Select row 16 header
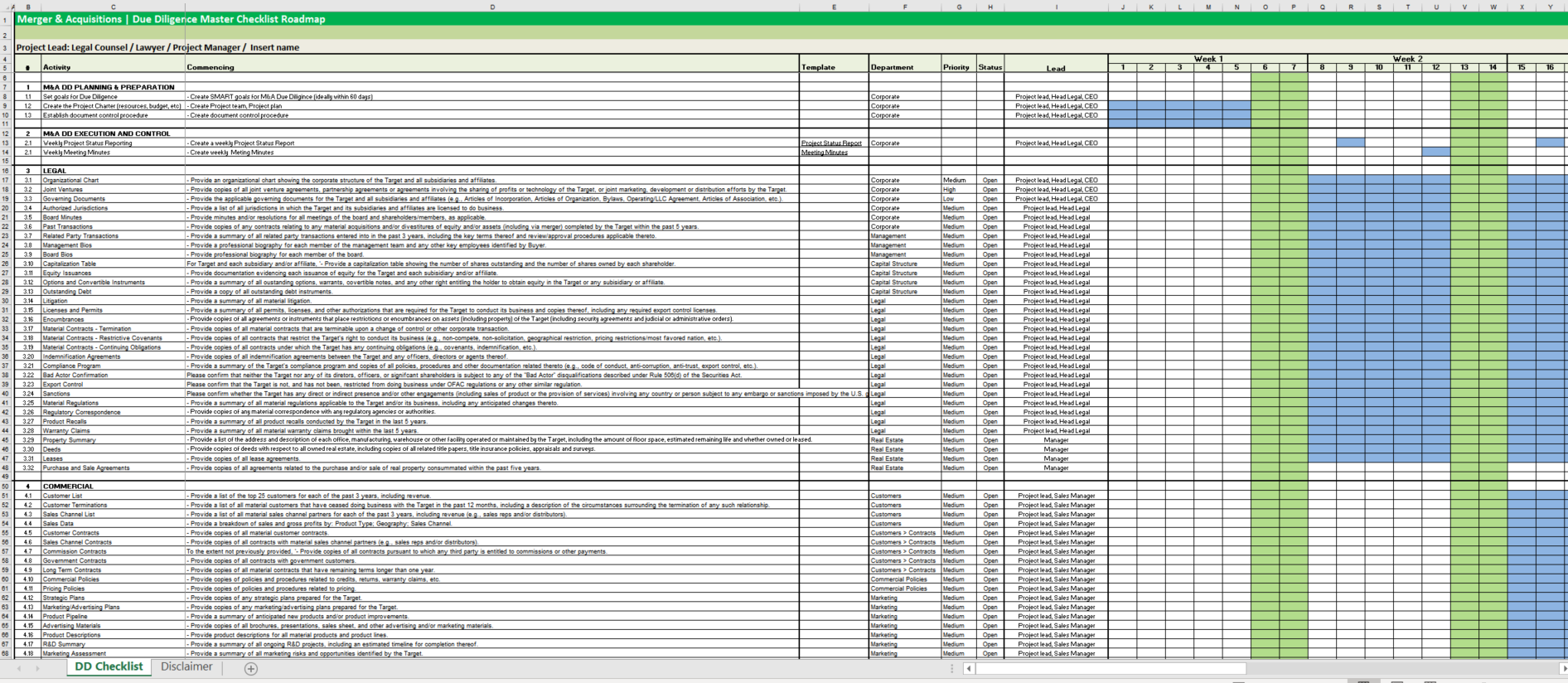The image size is (1568, 683). point(7,171)
